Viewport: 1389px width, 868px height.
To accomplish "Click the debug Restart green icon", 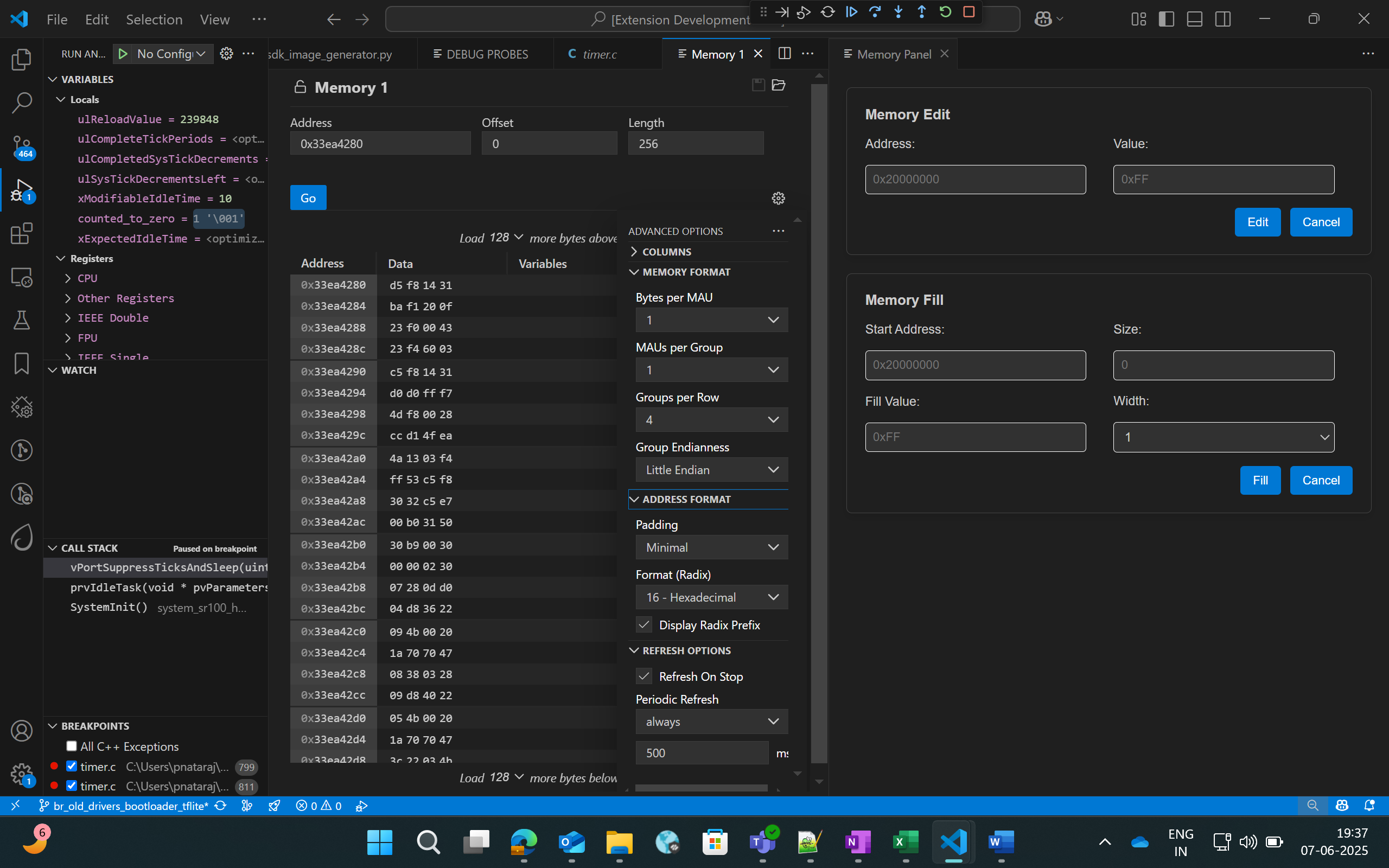I will (x=945, y=12).
